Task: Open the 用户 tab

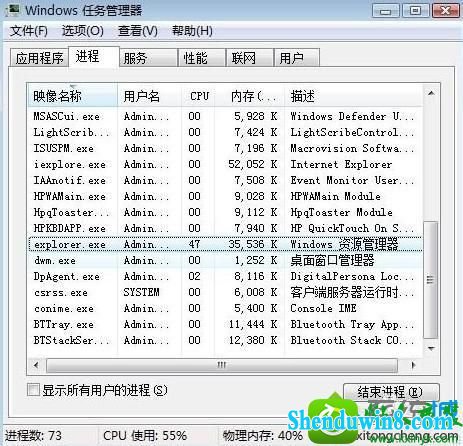Action: 297,58
